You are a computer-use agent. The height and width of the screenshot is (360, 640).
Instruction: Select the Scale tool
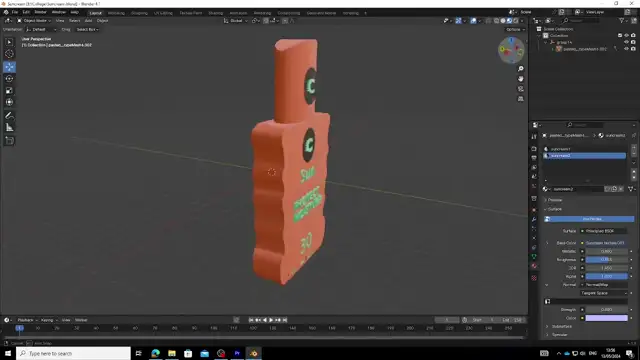point(9,91)
